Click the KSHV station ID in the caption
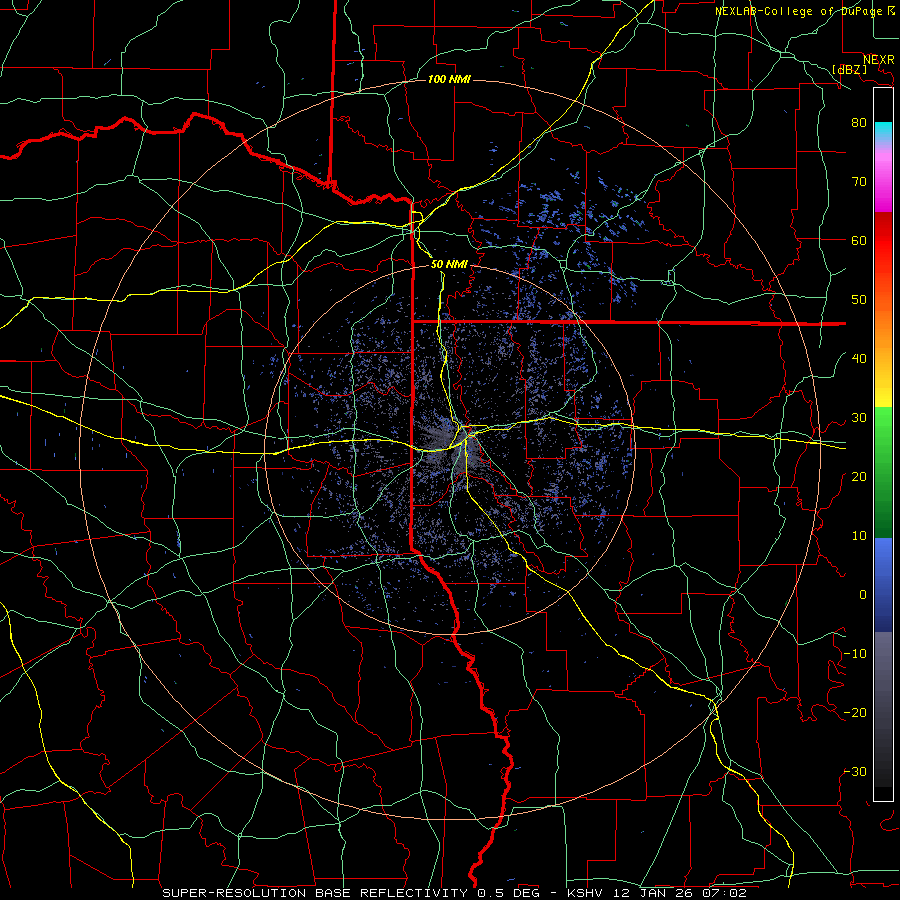Viewport: 900px width, 900px height. point(585,893)
